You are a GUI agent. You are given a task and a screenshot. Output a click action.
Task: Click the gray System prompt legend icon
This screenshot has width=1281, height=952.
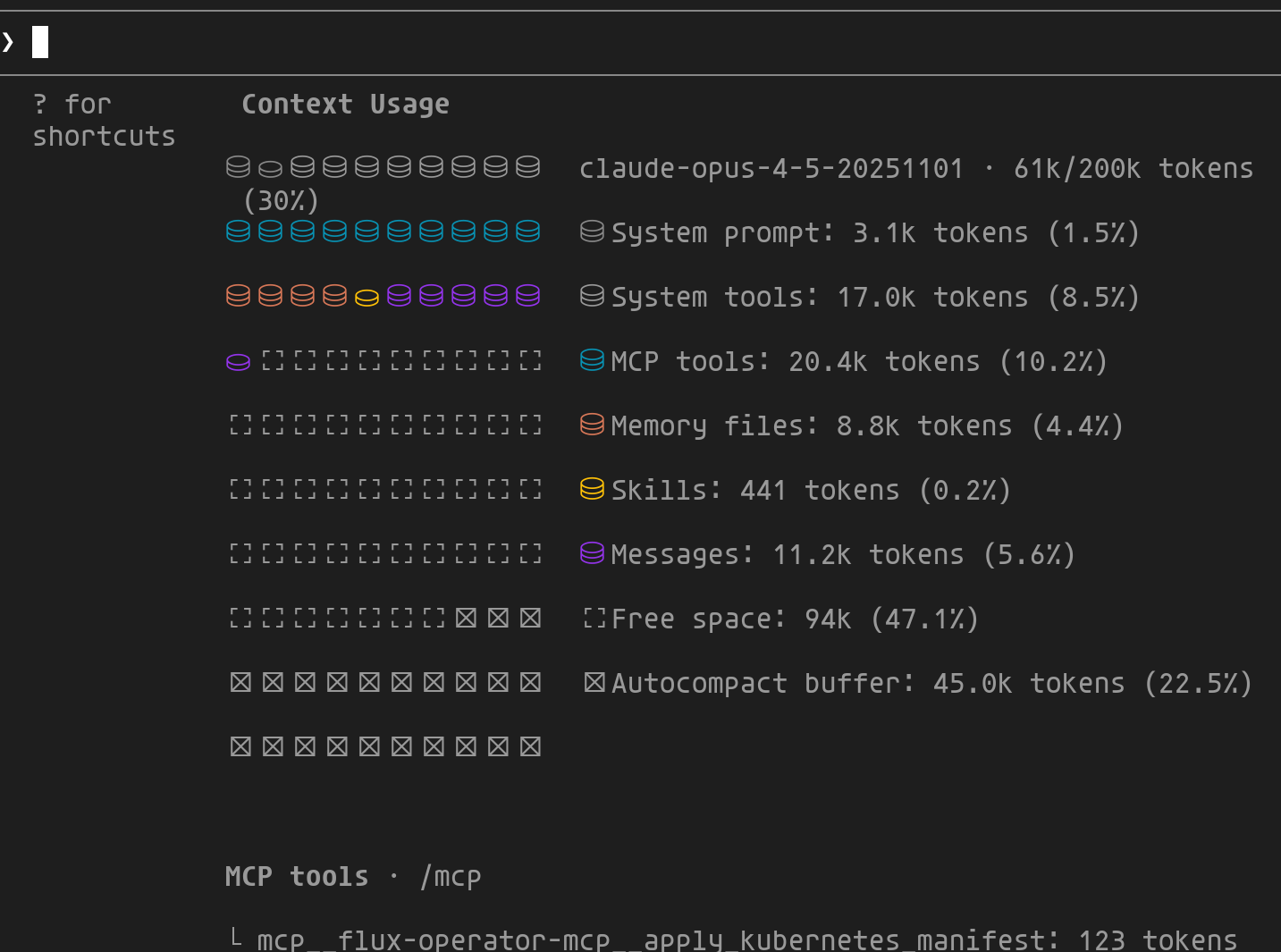coord(592,232)
